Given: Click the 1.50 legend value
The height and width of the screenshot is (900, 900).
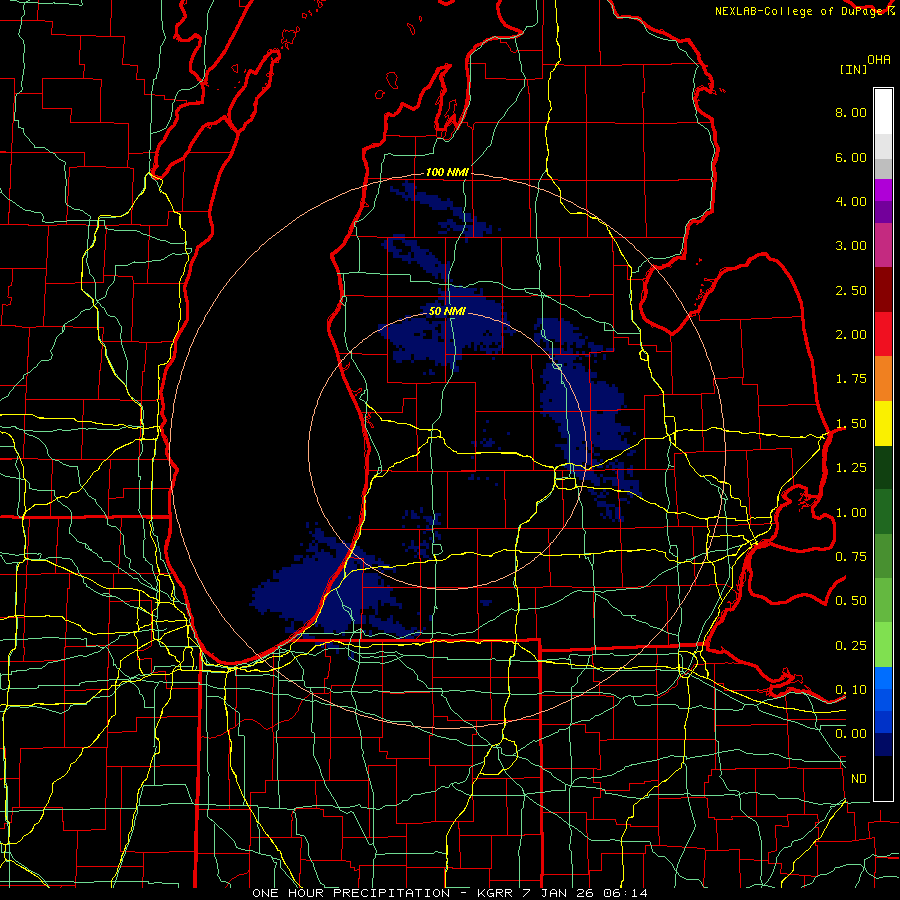Looking at the screenshot, I should click(851, 424).
